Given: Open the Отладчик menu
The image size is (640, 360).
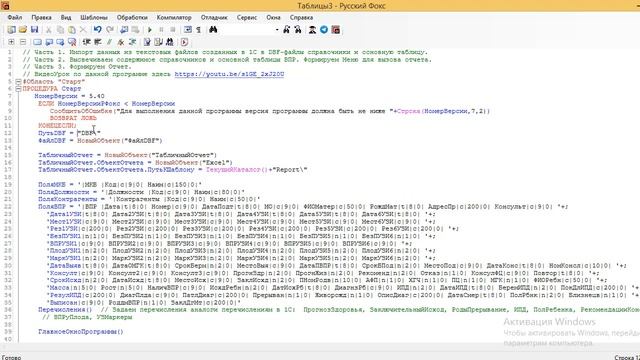Looking at the screenshot, I should (x=214, y=18).
